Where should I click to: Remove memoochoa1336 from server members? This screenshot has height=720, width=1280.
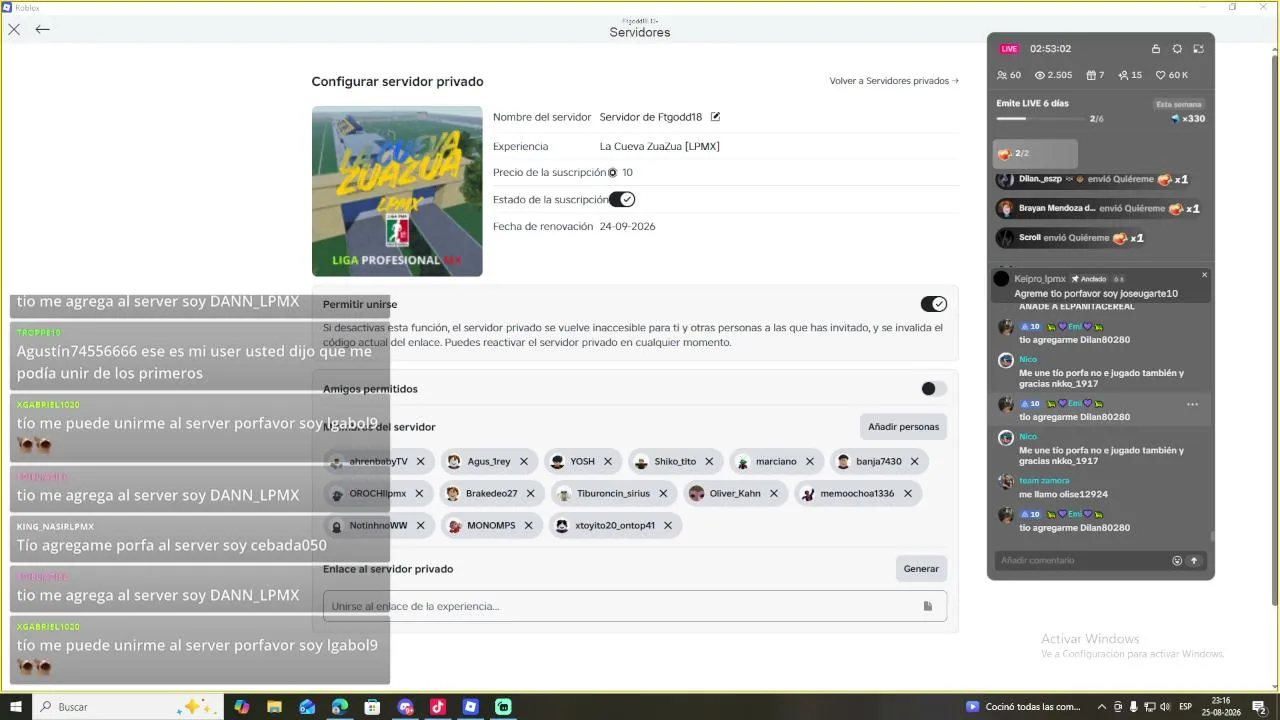907,493
